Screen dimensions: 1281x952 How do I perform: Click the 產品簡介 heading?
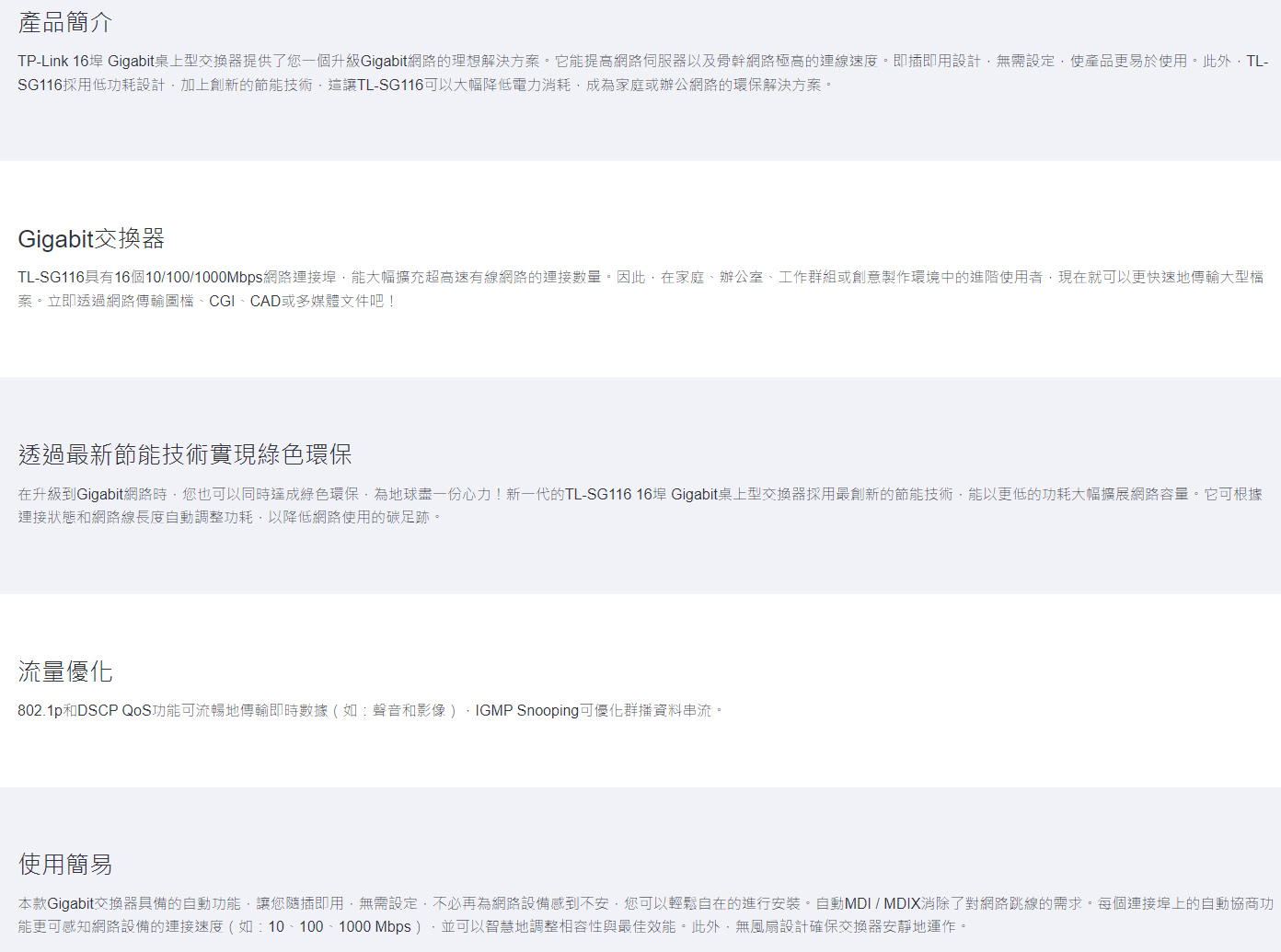click(64, 22)
